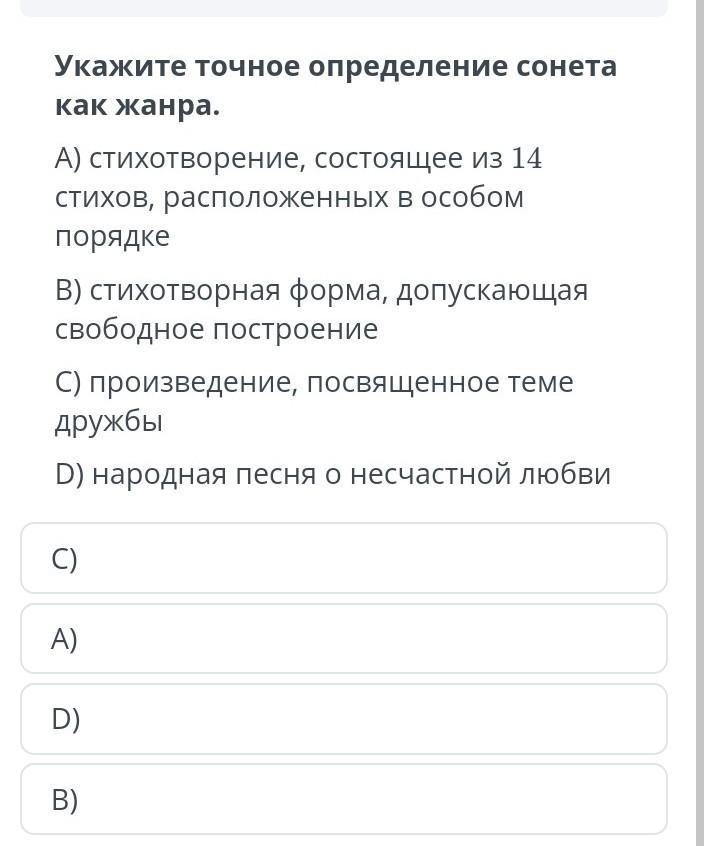The width and height of the screenshot is (704, 846).
Task: Click the vertical scrollbar on right edge
Action: tap(699, 423)
